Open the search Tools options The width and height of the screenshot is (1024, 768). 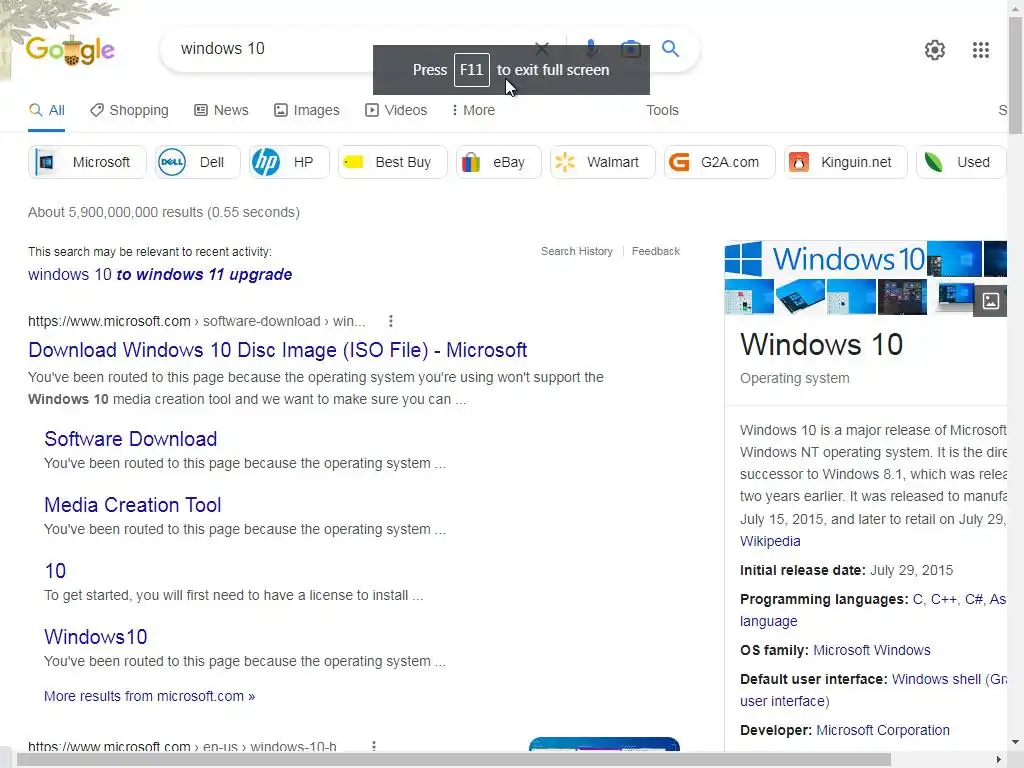662,110
